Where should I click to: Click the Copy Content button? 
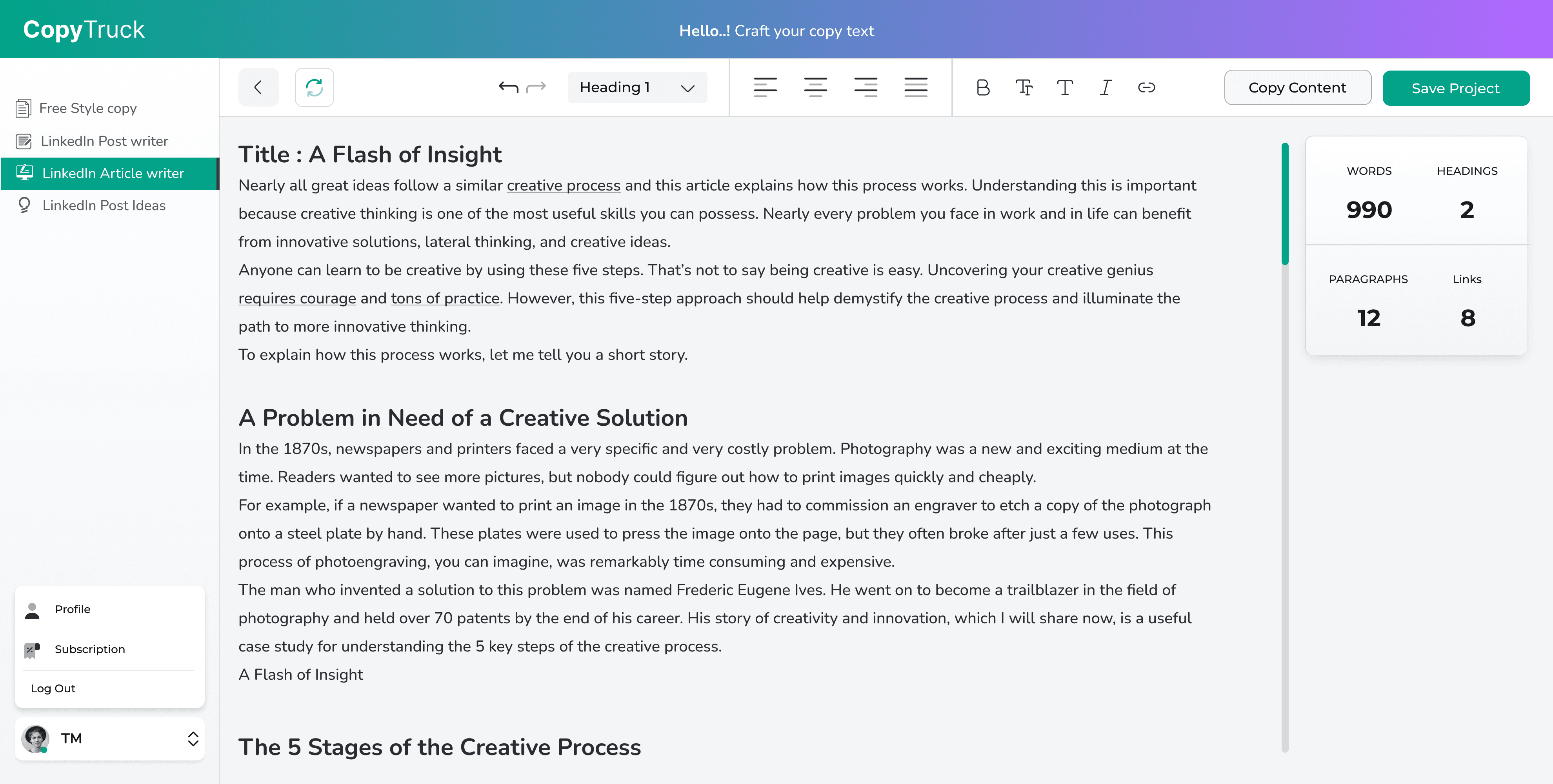click(x=1297, y=87)
